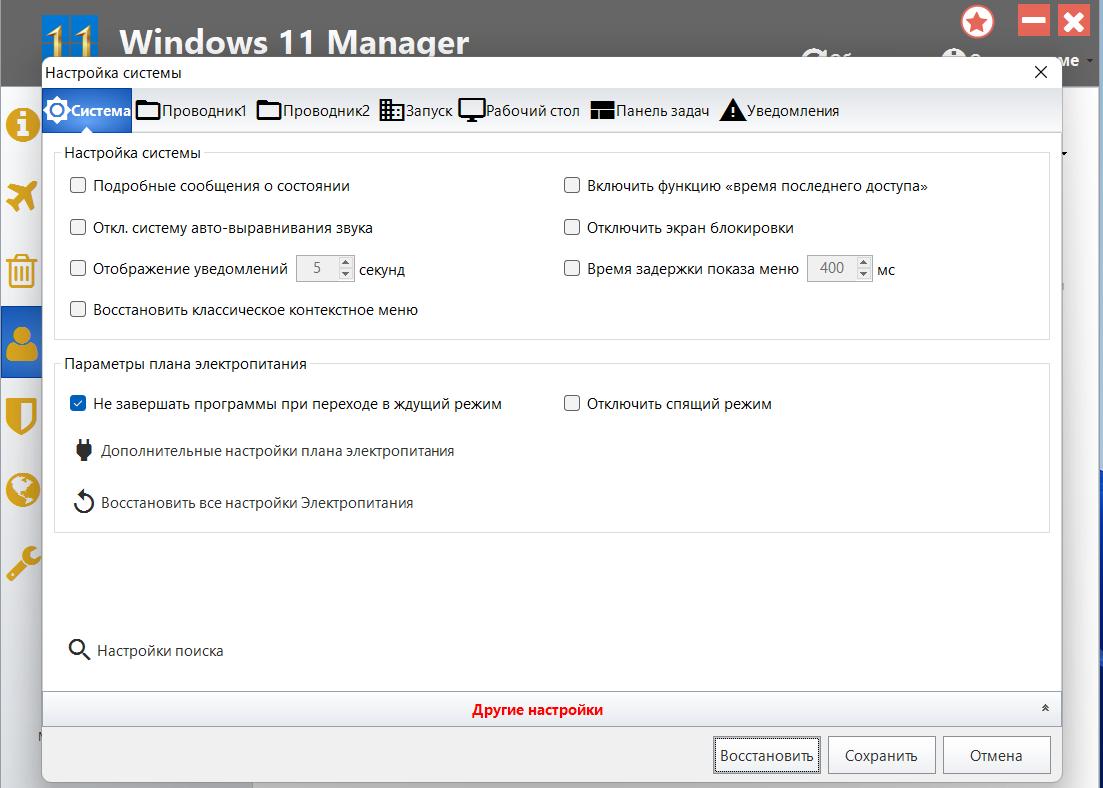Open the Misc. Utilities wrench sidebar icon

(23, 563)
